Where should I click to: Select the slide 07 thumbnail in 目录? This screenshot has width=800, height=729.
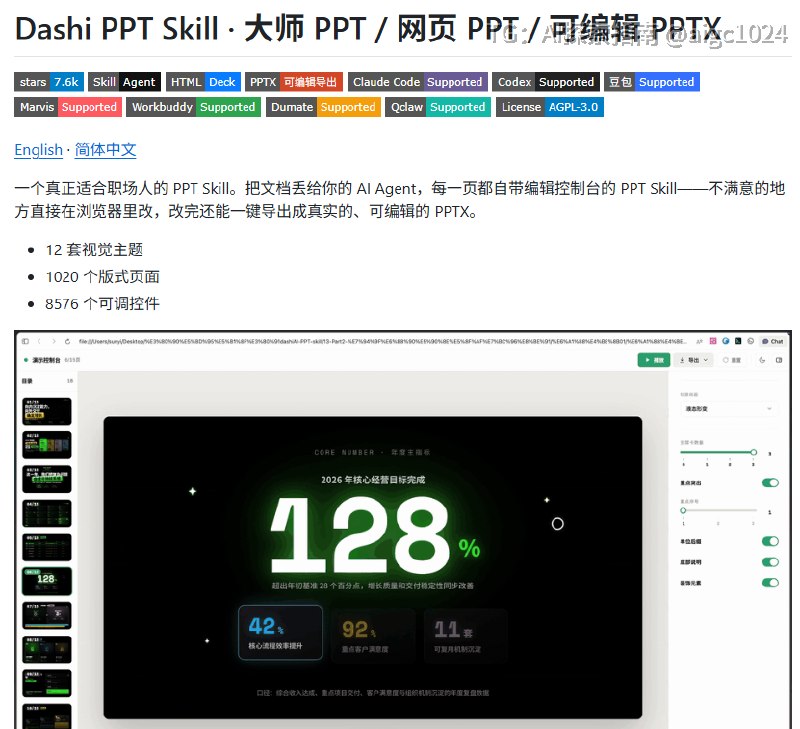pyautogui.click(x=46, y=615)
